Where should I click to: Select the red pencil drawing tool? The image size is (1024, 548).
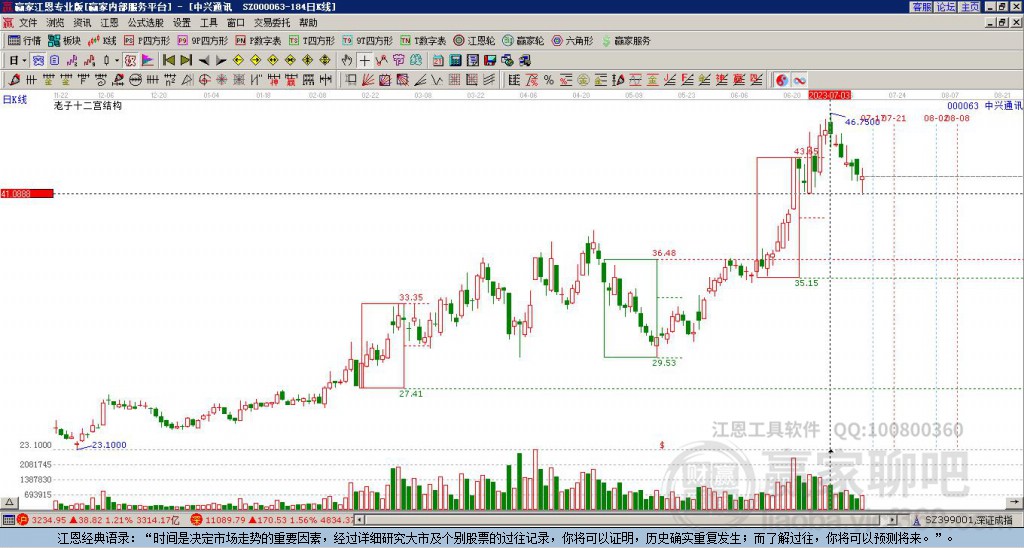click(14, 80)
